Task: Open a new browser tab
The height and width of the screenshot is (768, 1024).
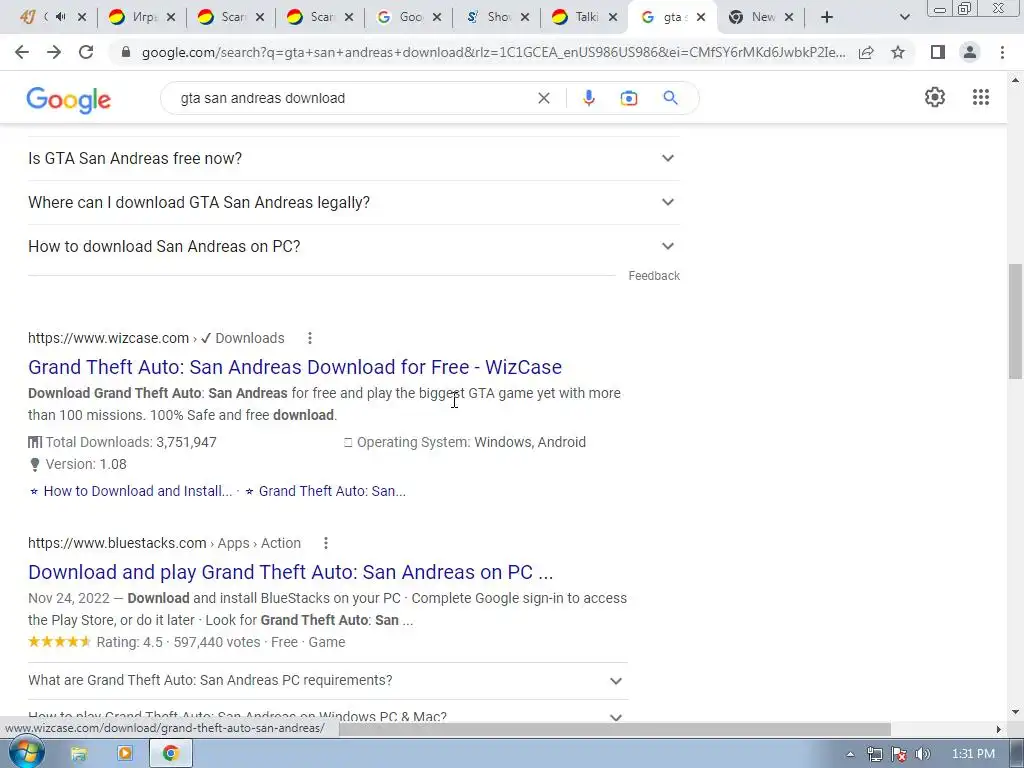Action: (827, 17)
